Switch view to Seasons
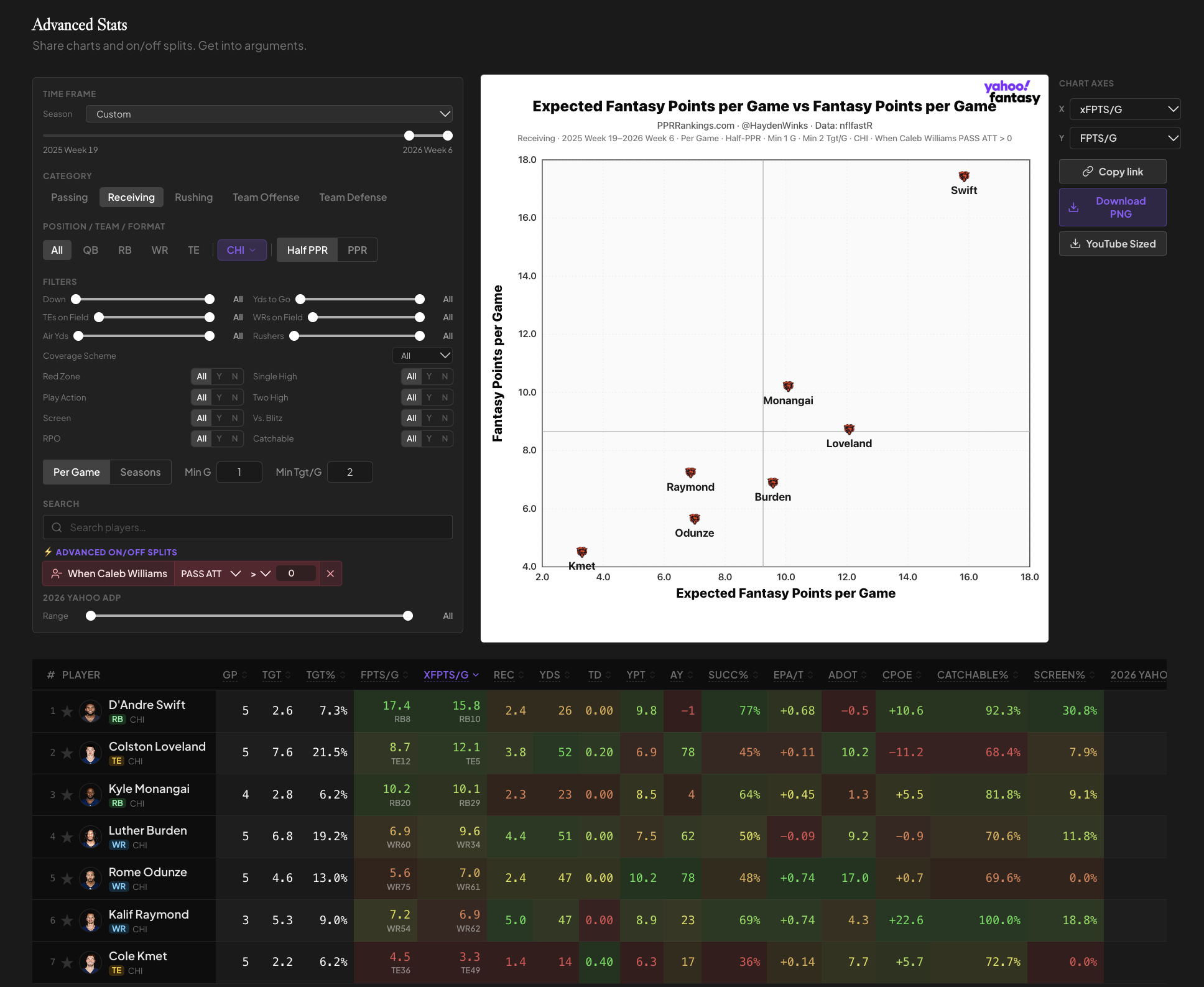This screenshot has width=1204, height=987. pos(141,472)
